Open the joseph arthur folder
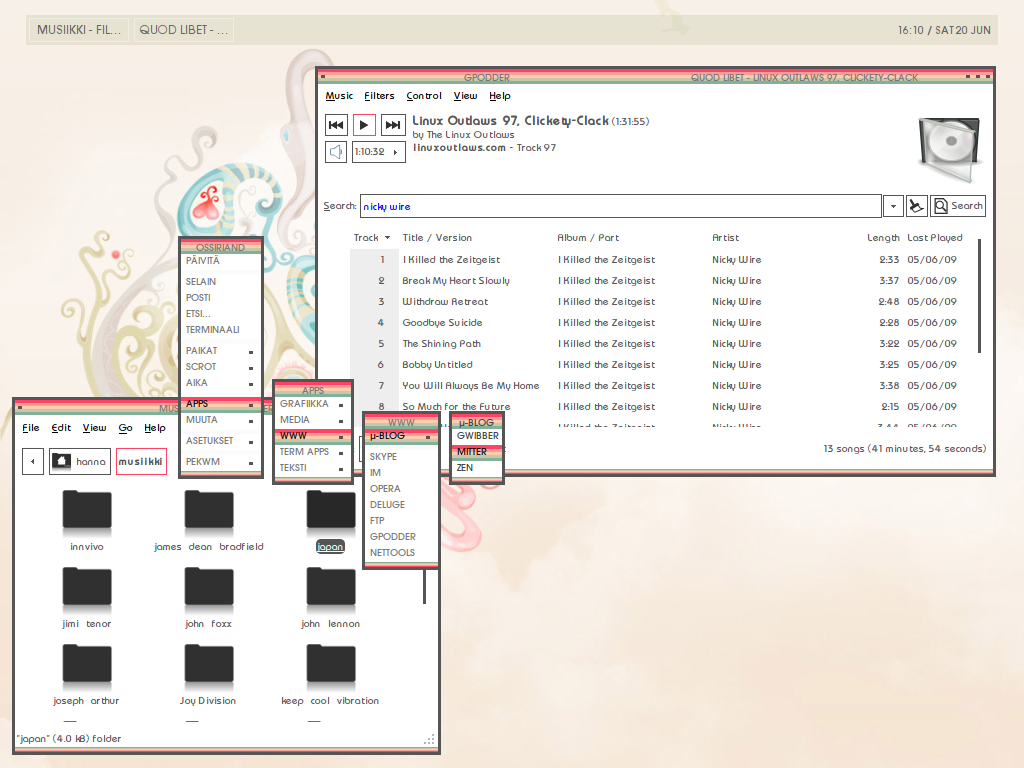 coord(87,675)
